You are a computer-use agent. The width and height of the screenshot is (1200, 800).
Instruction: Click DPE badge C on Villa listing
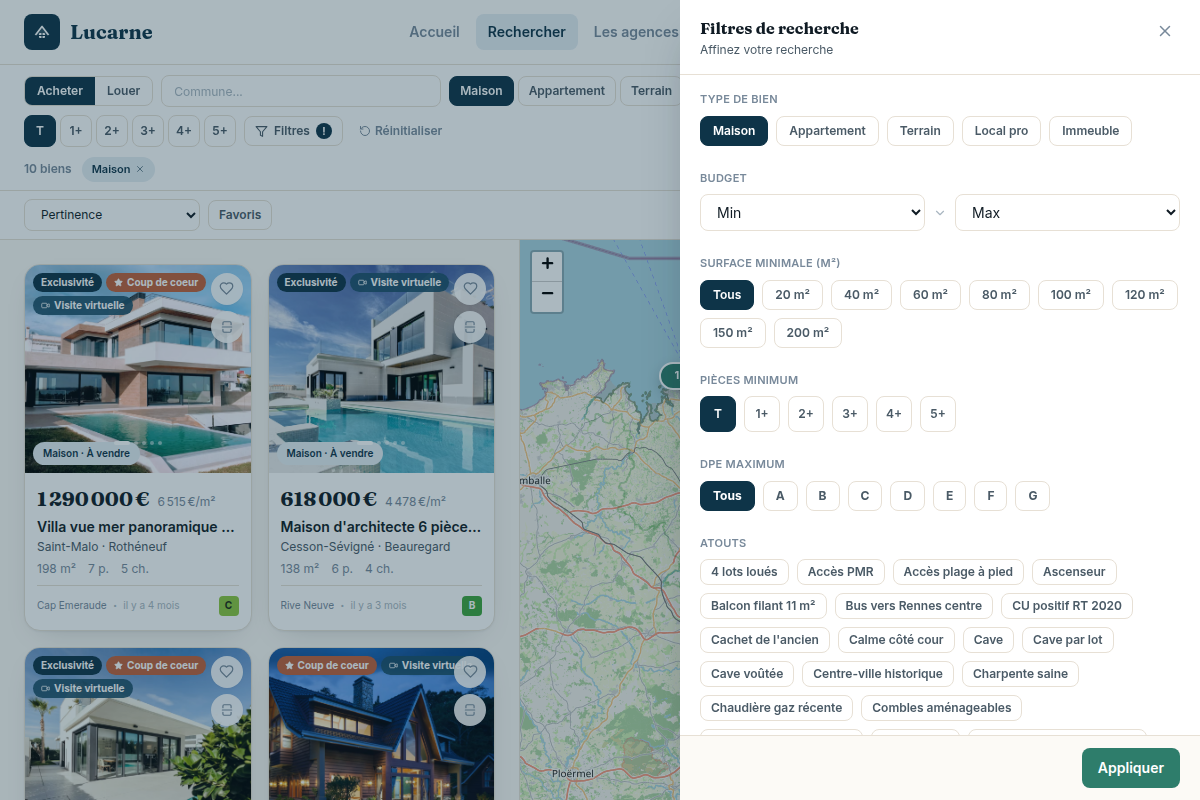(229, 605)
